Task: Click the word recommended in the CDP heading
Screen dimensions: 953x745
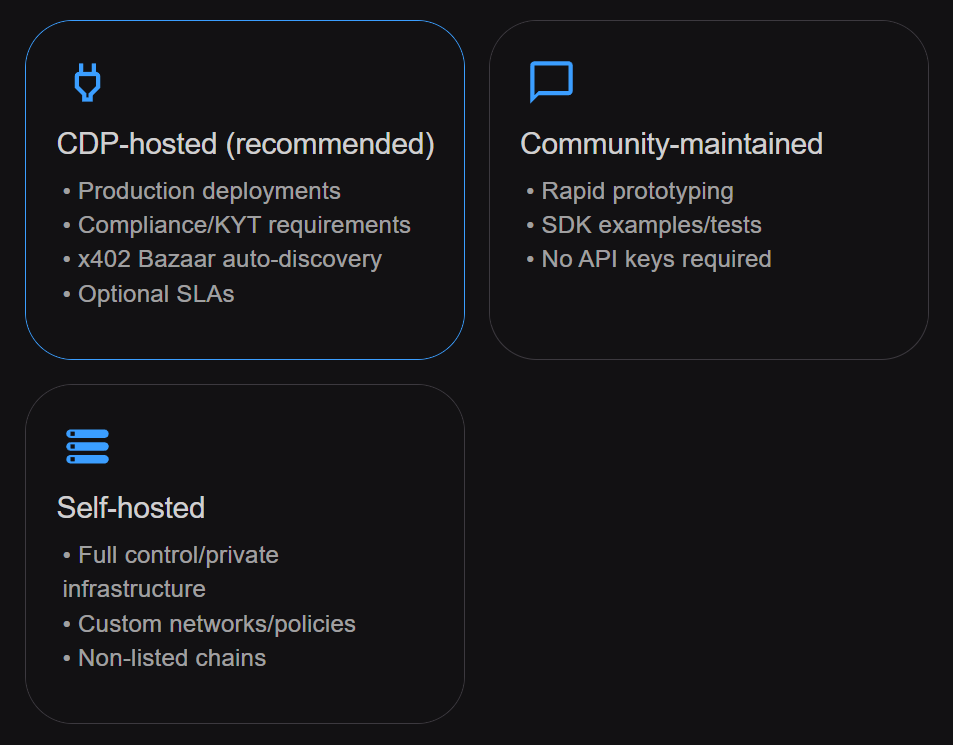Action: click(329, 144)
